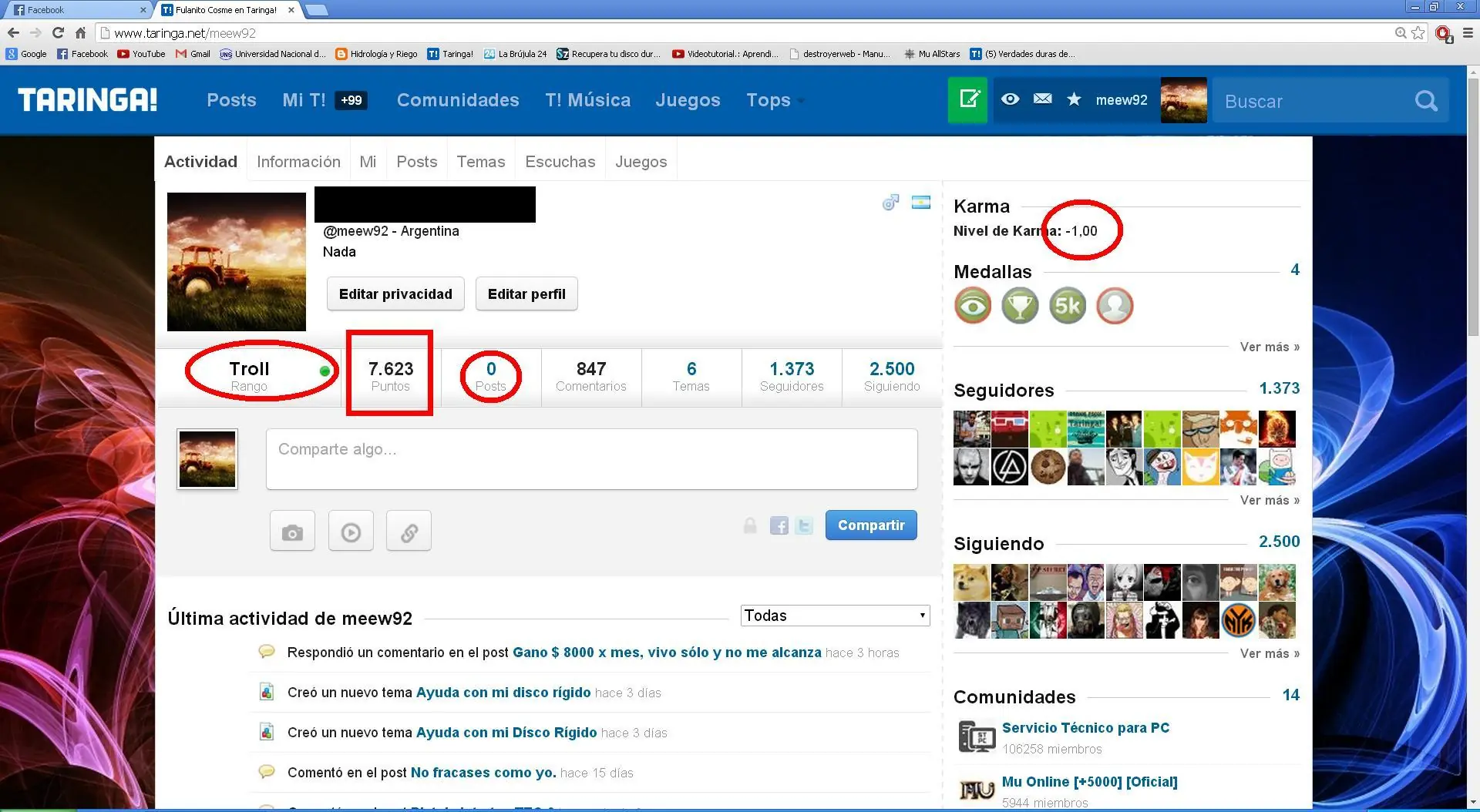The height and width of the screenshot is (812, 1480).
Task: Go to browser home page
Action: click(x=80, y=32)
